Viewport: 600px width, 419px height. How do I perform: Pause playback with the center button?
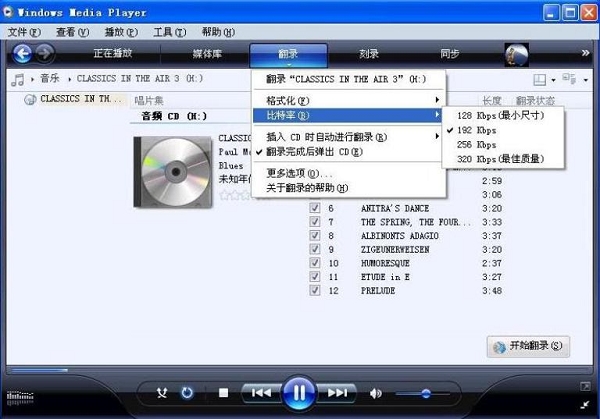tap(298, 392)
